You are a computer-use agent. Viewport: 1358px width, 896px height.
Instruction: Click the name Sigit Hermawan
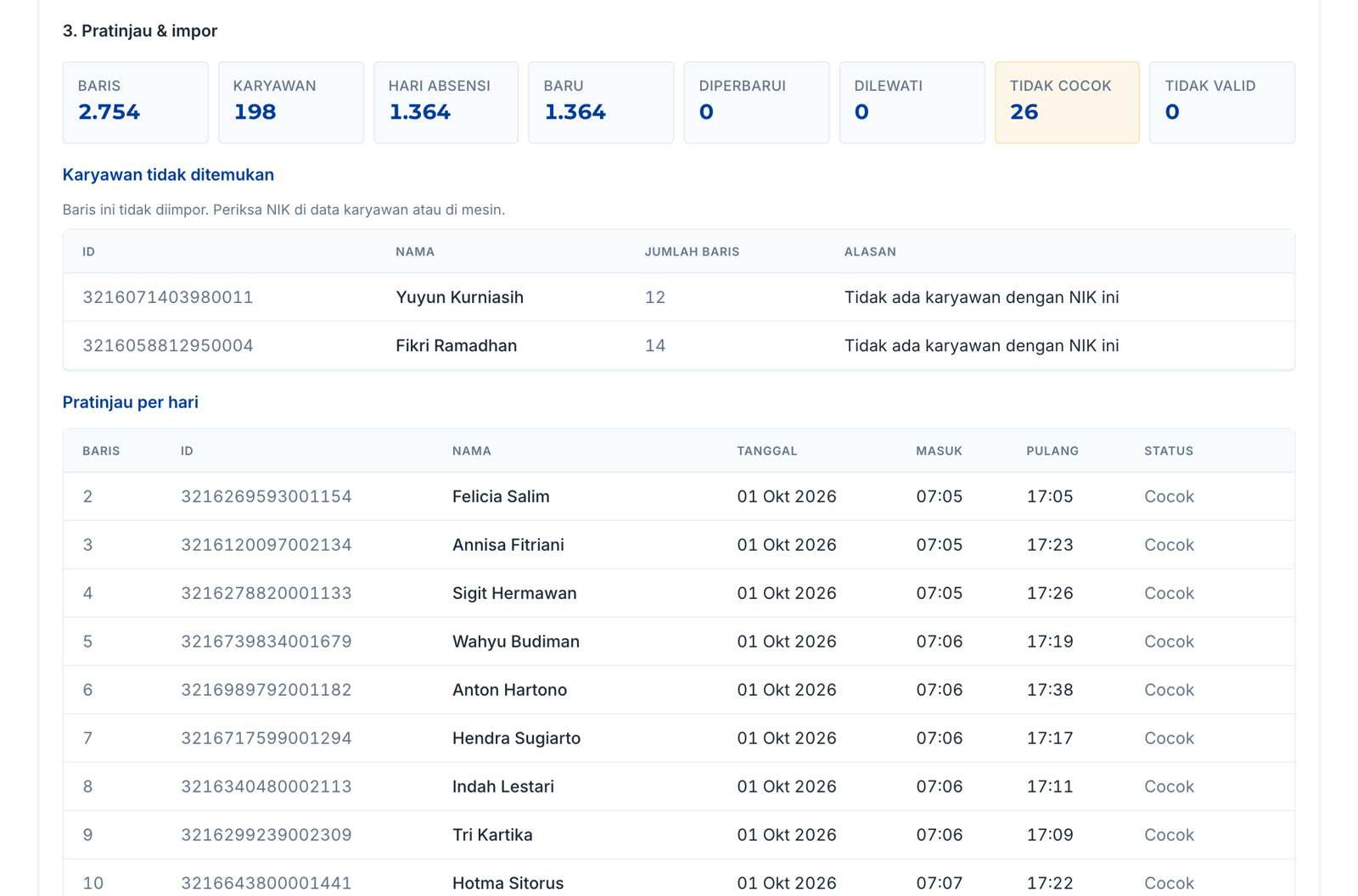pyautogui.click(x=514, y=593)
